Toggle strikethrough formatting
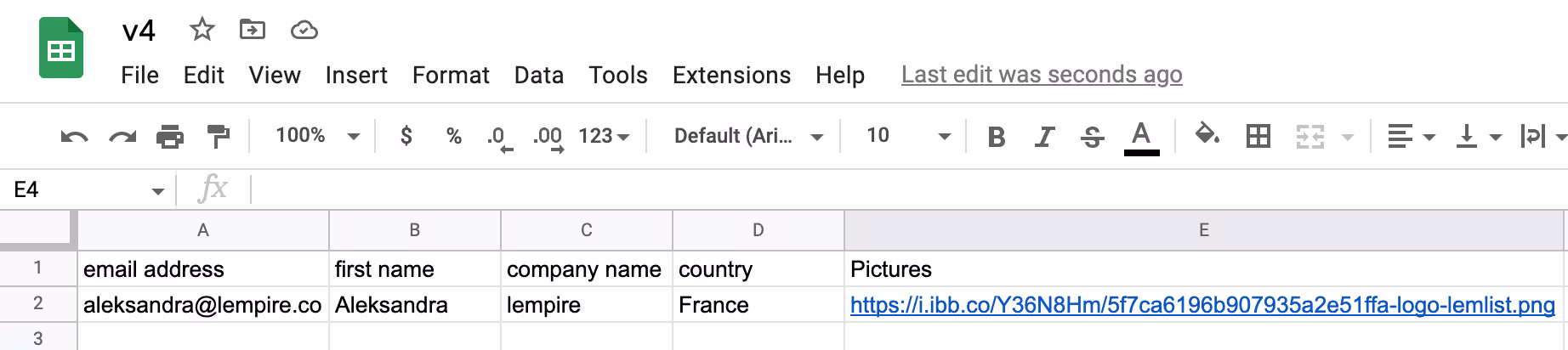 1093,136
